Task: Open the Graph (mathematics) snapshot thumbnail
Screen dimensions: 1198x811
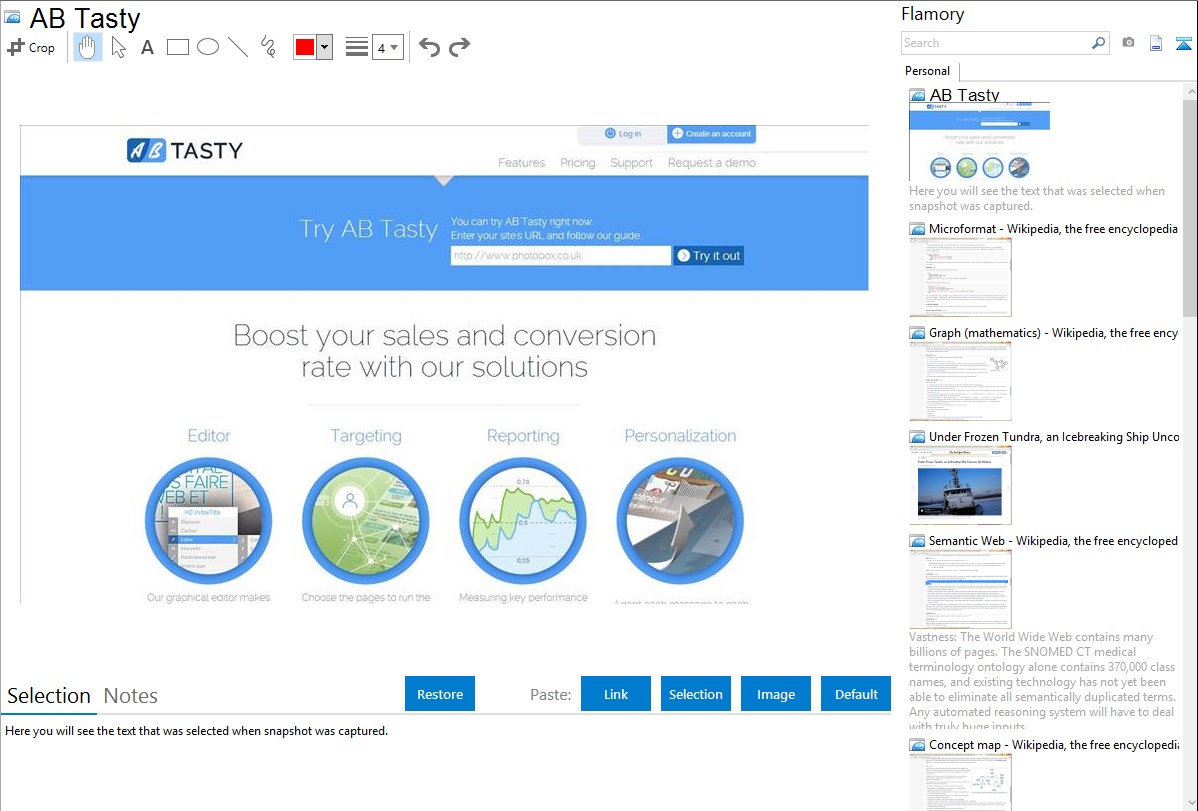Action: click(960, 381)
